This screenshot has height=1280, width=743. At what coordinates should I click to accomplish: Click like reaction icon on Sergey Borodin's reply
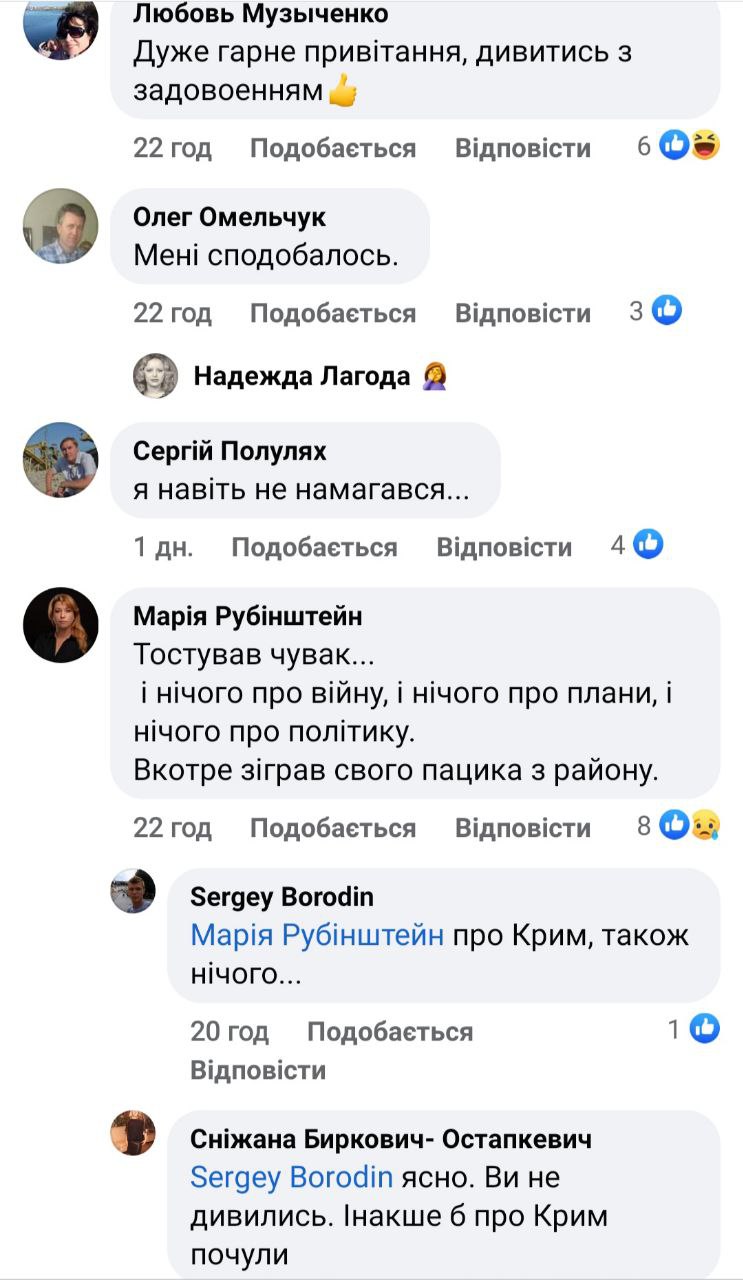(x=704, y=1028)
